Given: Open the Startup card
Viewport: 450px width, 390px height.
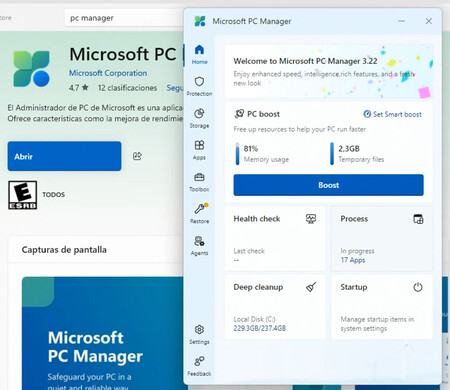Looking at the screenshot, I should point(382,307).
